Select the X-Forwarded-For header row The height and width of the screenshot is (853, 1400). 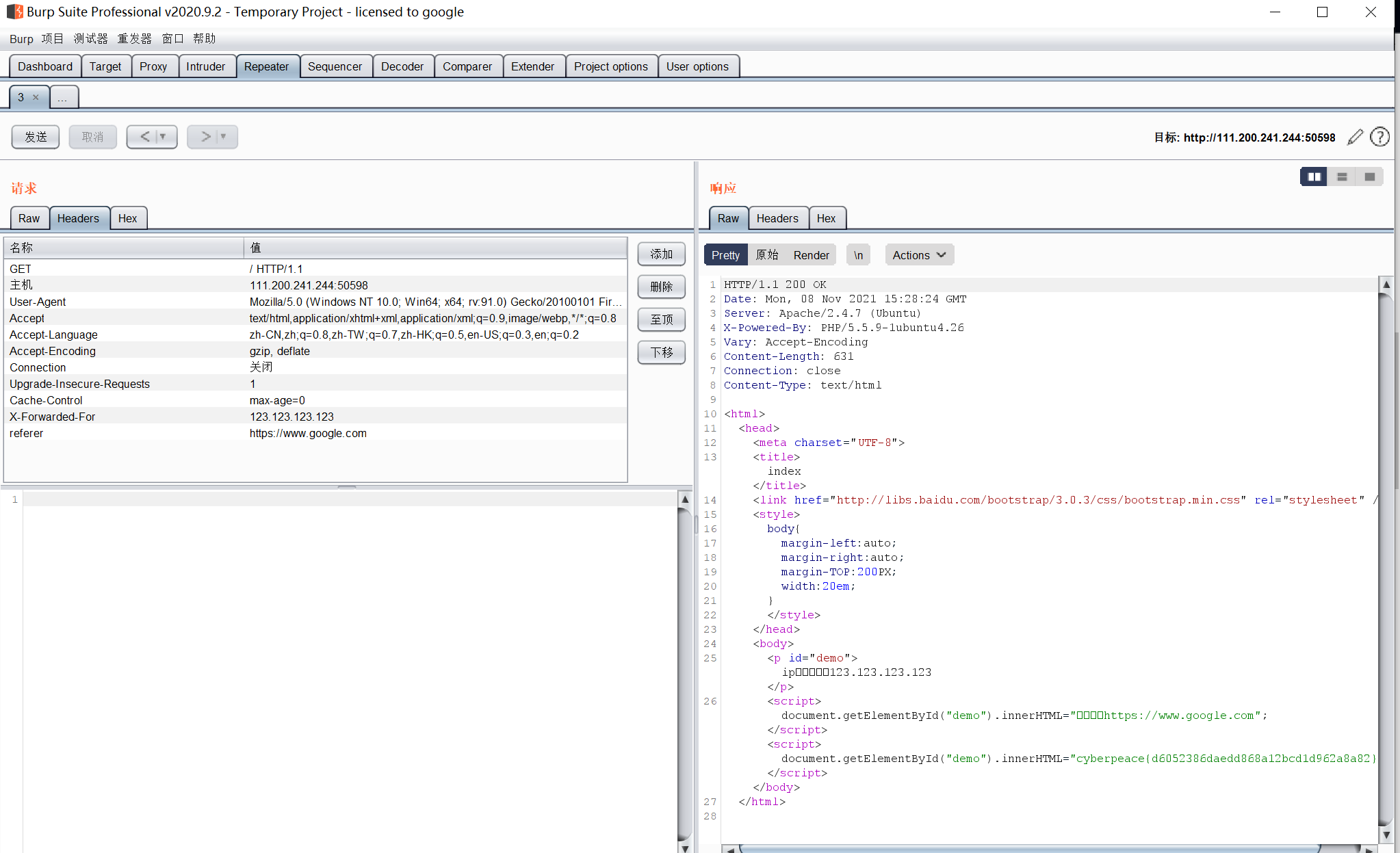315,417
